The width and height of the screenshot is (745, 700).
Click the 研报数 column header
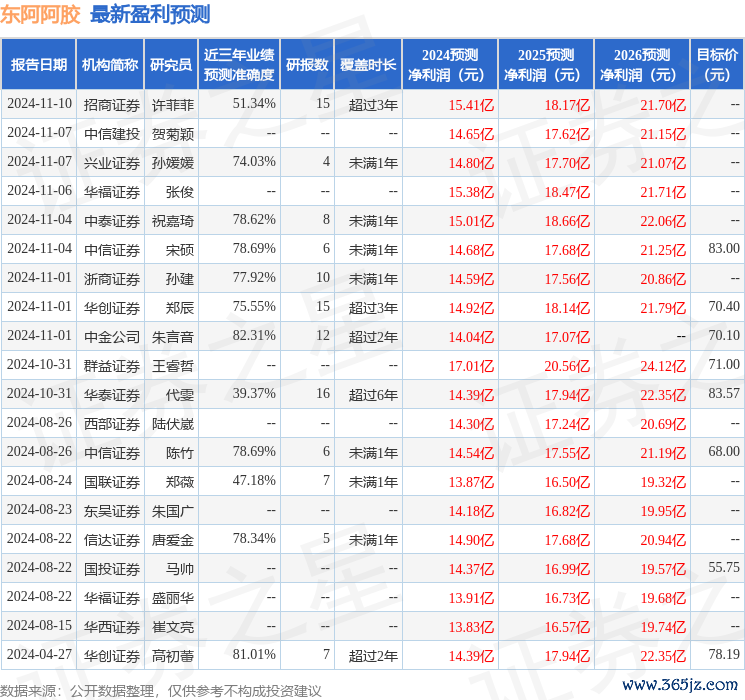coord(307,65)
